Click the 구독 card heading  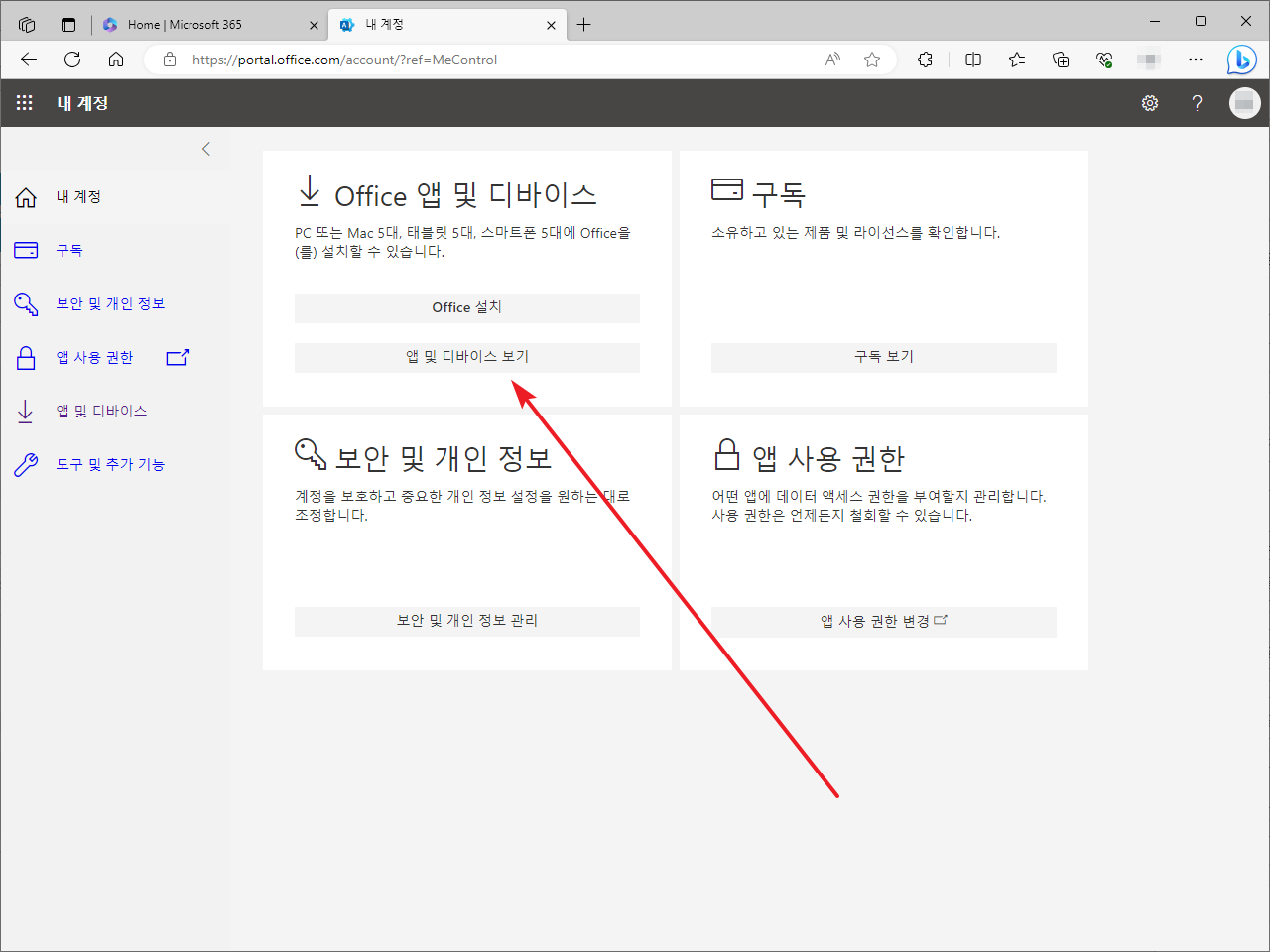tap(778, 194)
